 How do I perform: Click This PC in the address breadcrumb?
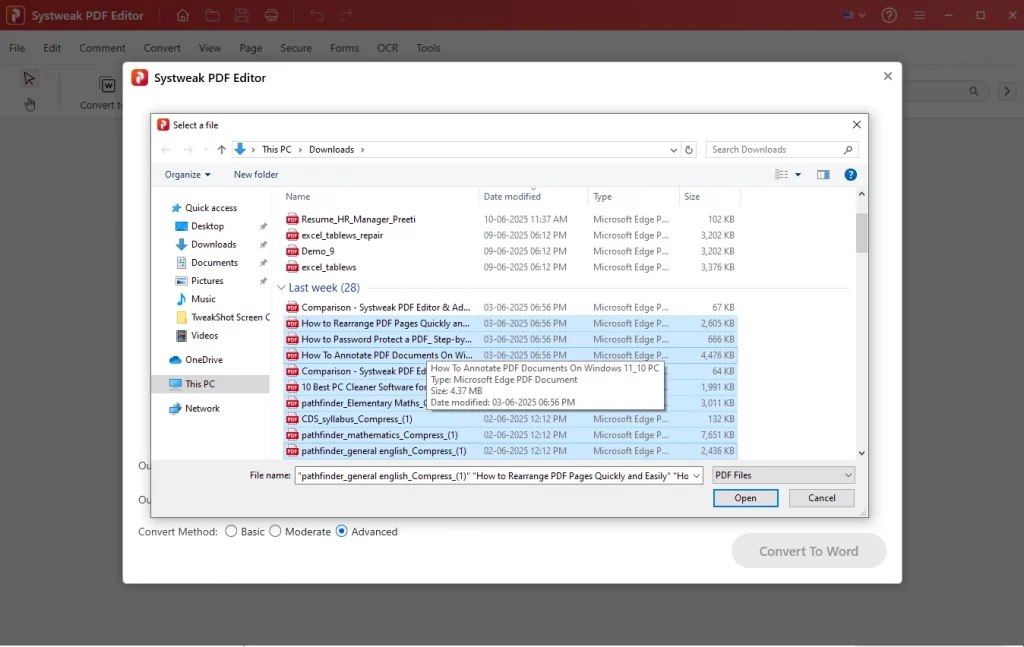point(277,150)
